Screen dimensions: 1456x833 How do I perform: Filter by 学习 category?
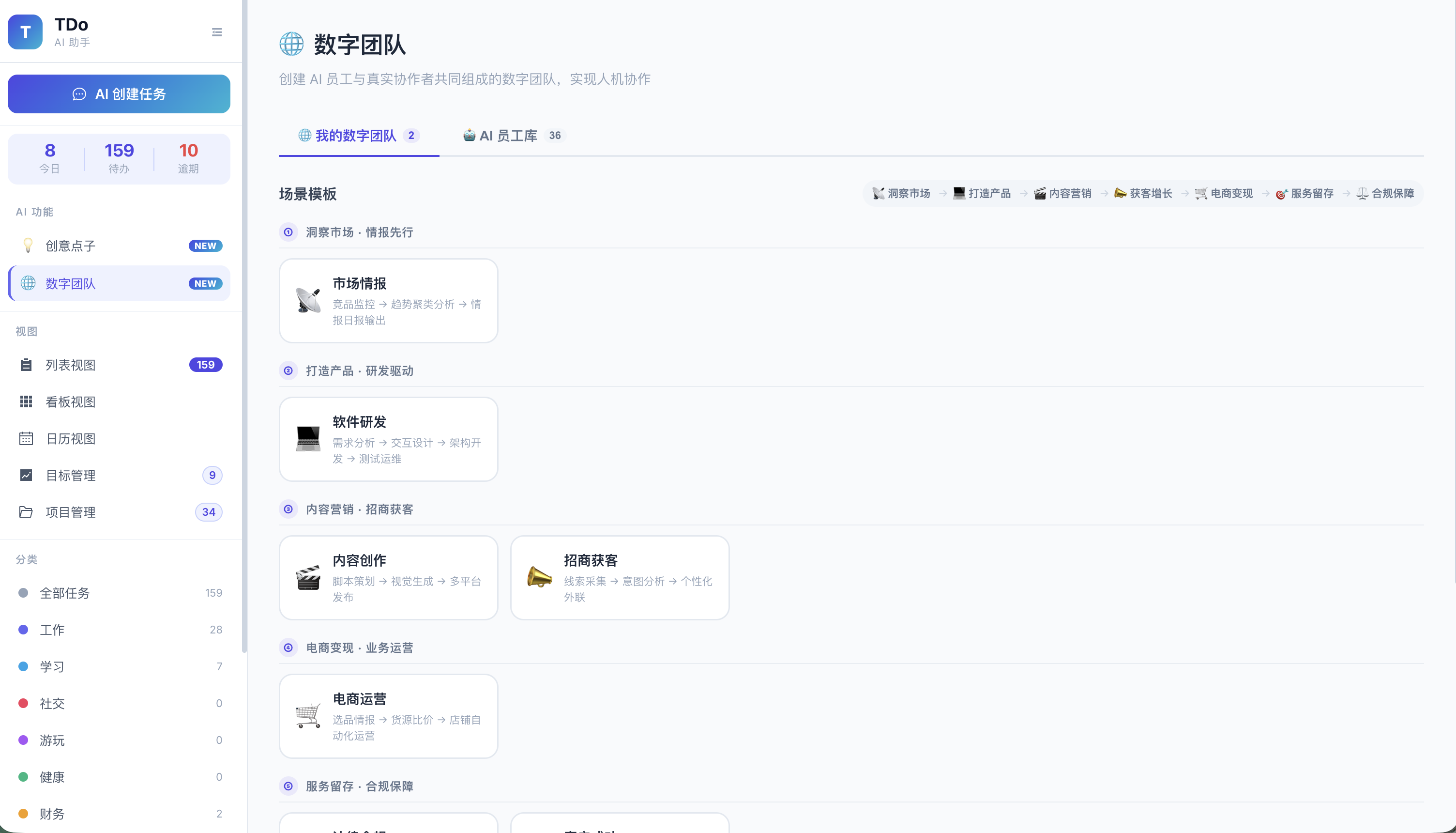120,666
